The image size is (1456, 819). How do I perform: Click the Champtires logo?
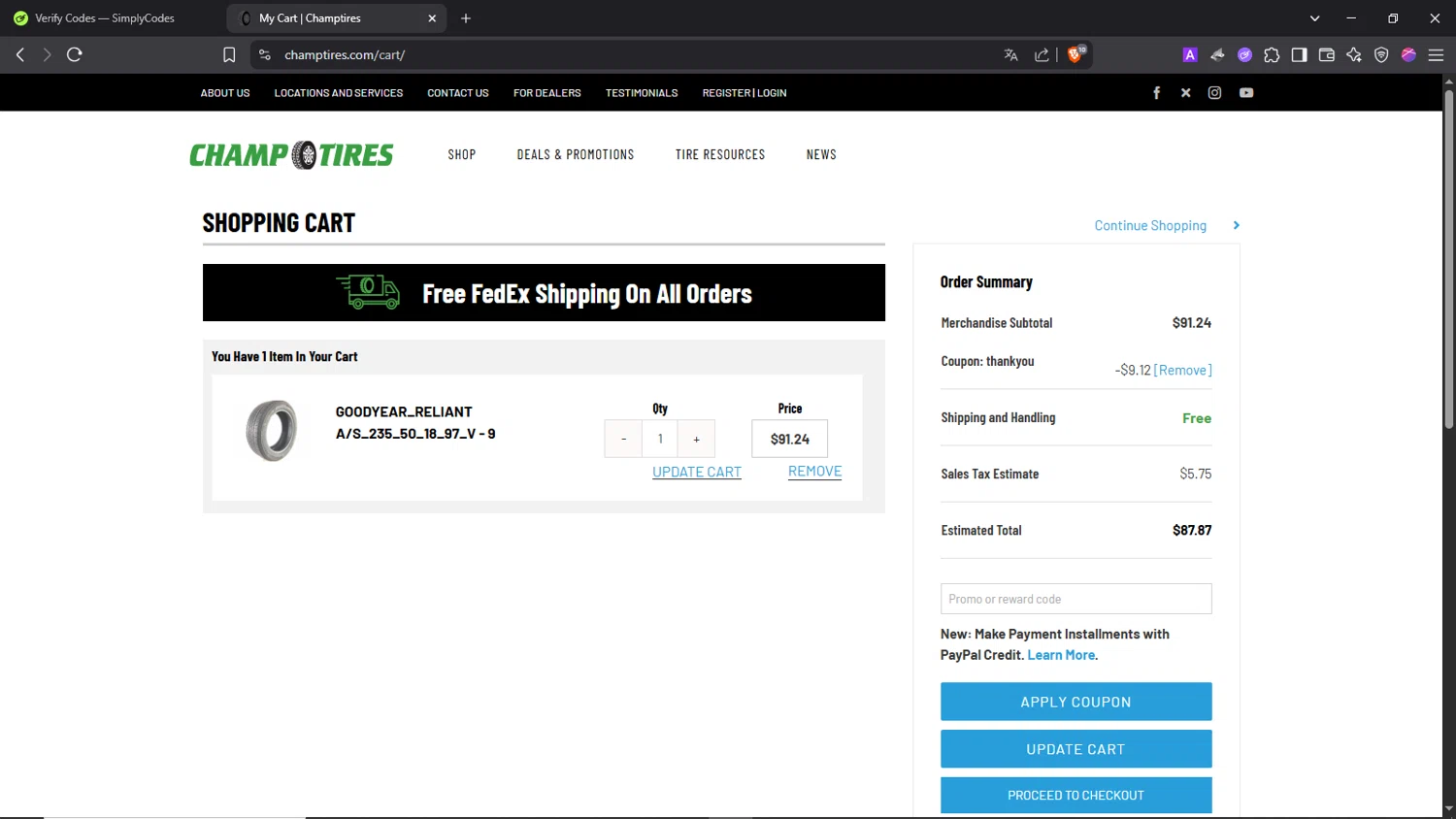click(x=291, y=154)
